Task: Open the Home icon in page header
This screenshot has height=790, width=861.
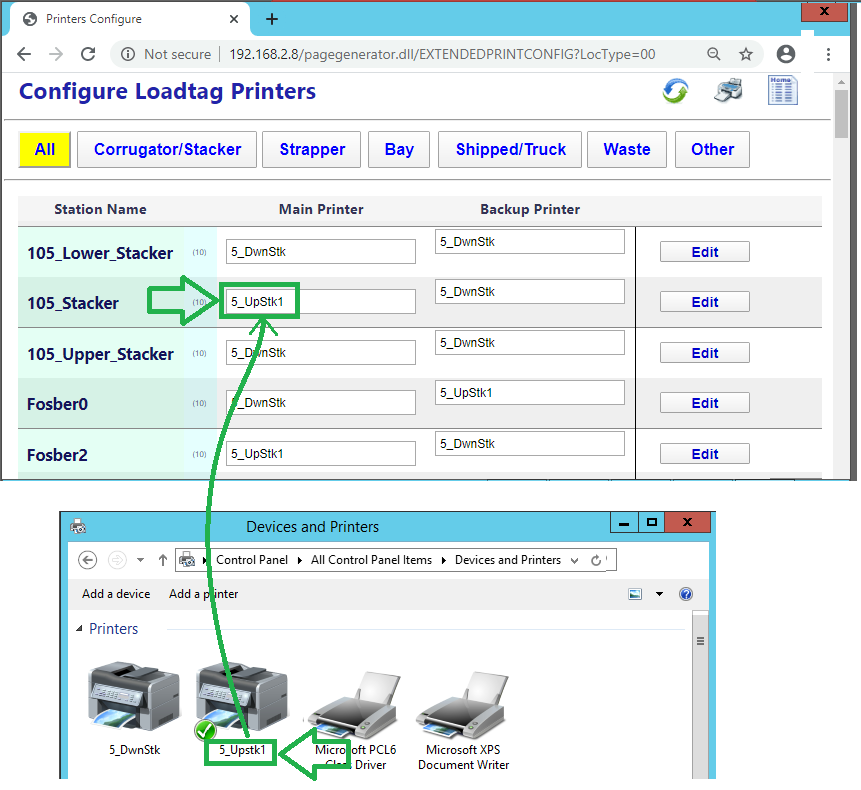Action: click(x=782, y=90)
